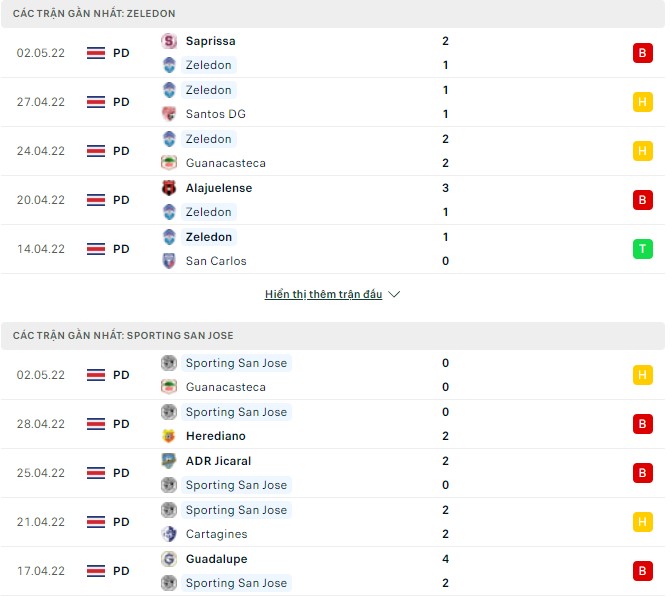Click the green T result badge

pos(642,249)
